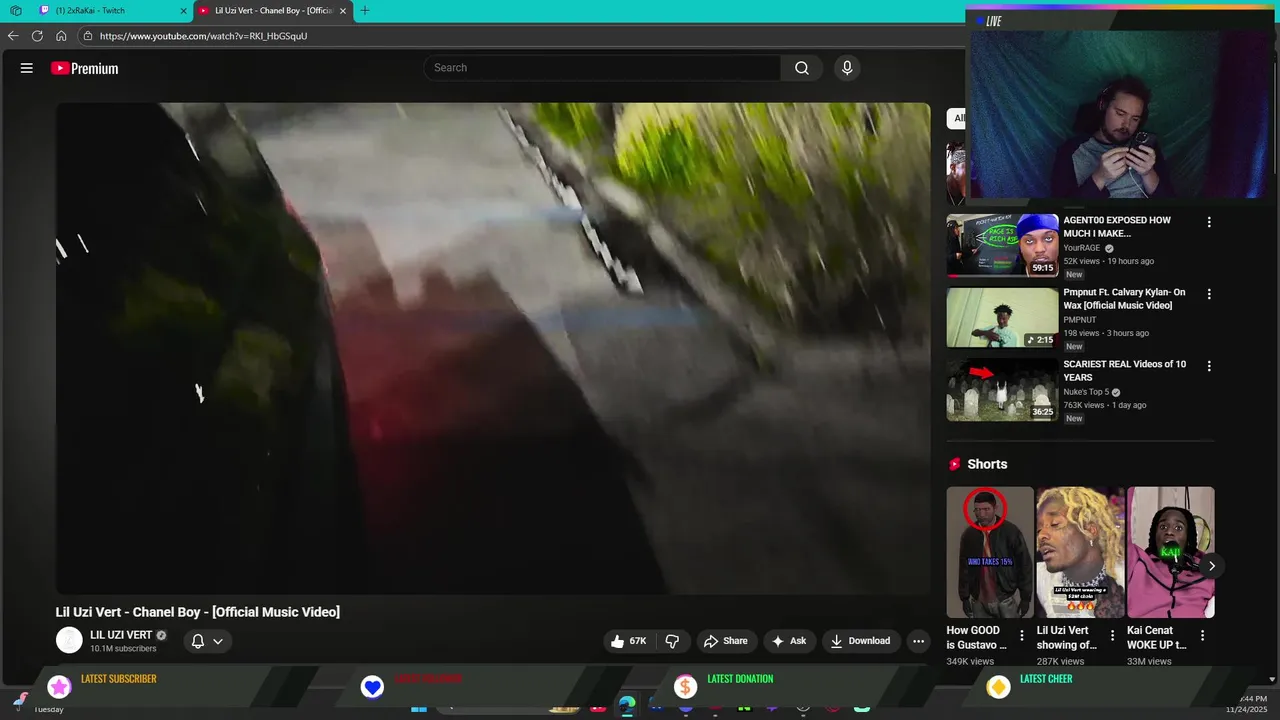The height and width of the screenshot is (720, 1280).
Task: Click the YouTube Premium logo
Action: (85, 68)
